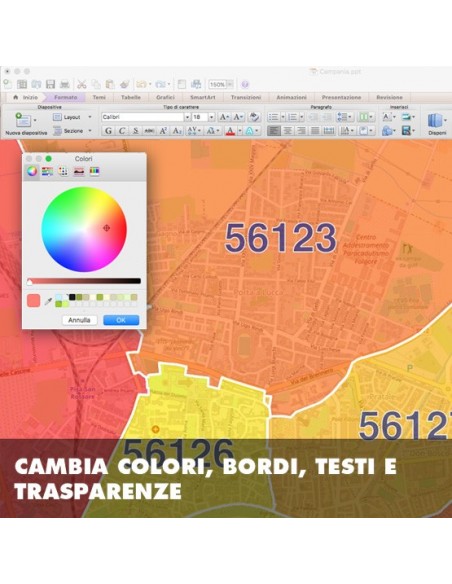Insert a shape from Inserisci group
This screenshot has width=452, height=584.
pos(387,131)
